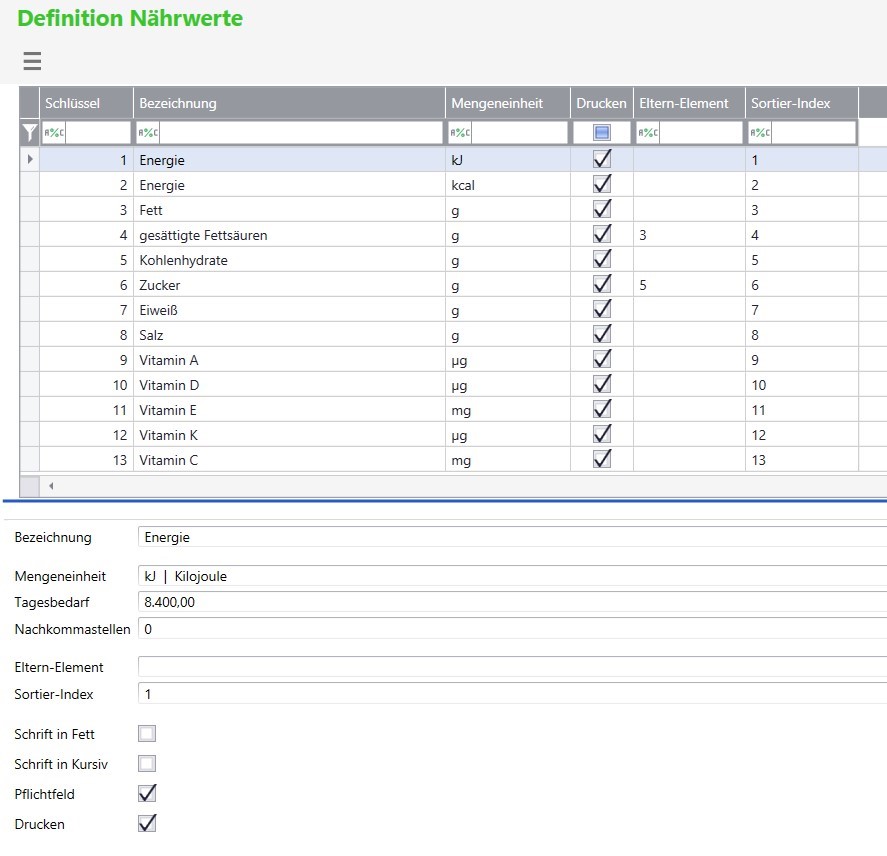Click the filter funnel icon
Image resolution: width=887 pixels, height=856 pixels.
tap(30, 132)
